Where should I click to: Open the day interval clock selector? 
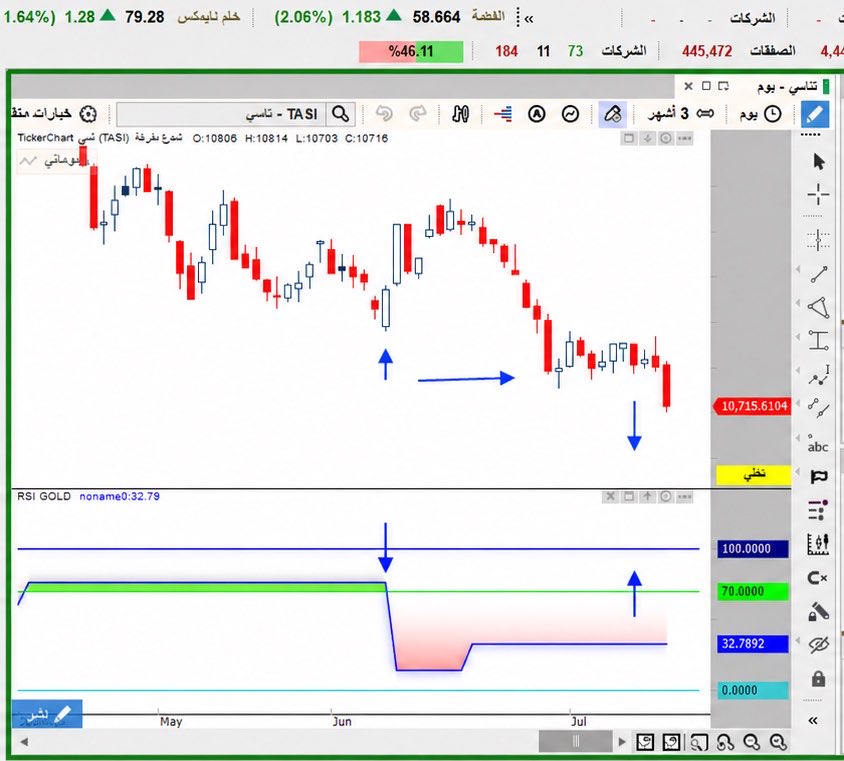coord(759,114)
